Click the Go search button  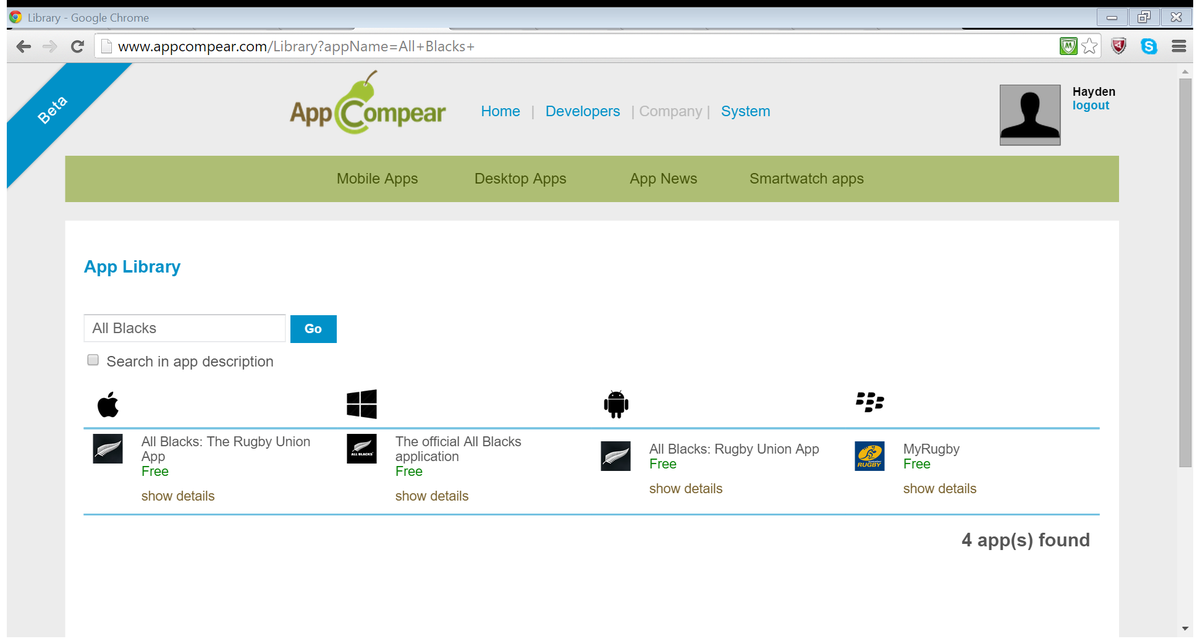(x=313, y=328)
